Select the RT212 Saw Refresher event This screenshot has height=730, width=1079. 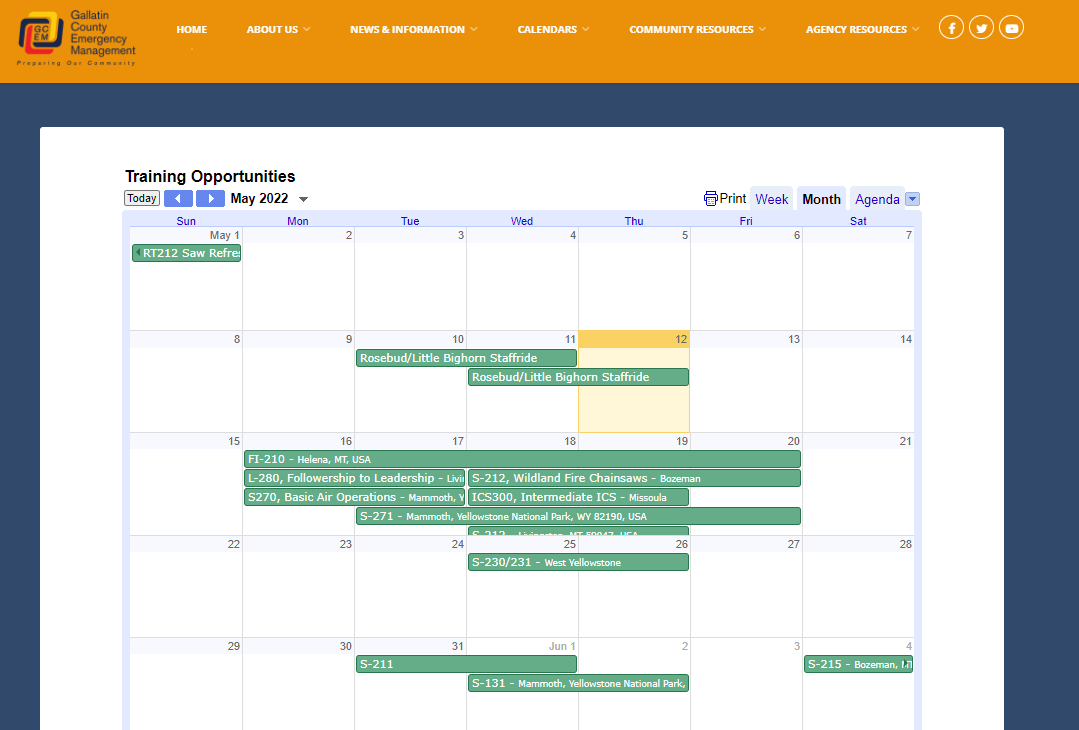pyautogui.click(x=190, y=253)
